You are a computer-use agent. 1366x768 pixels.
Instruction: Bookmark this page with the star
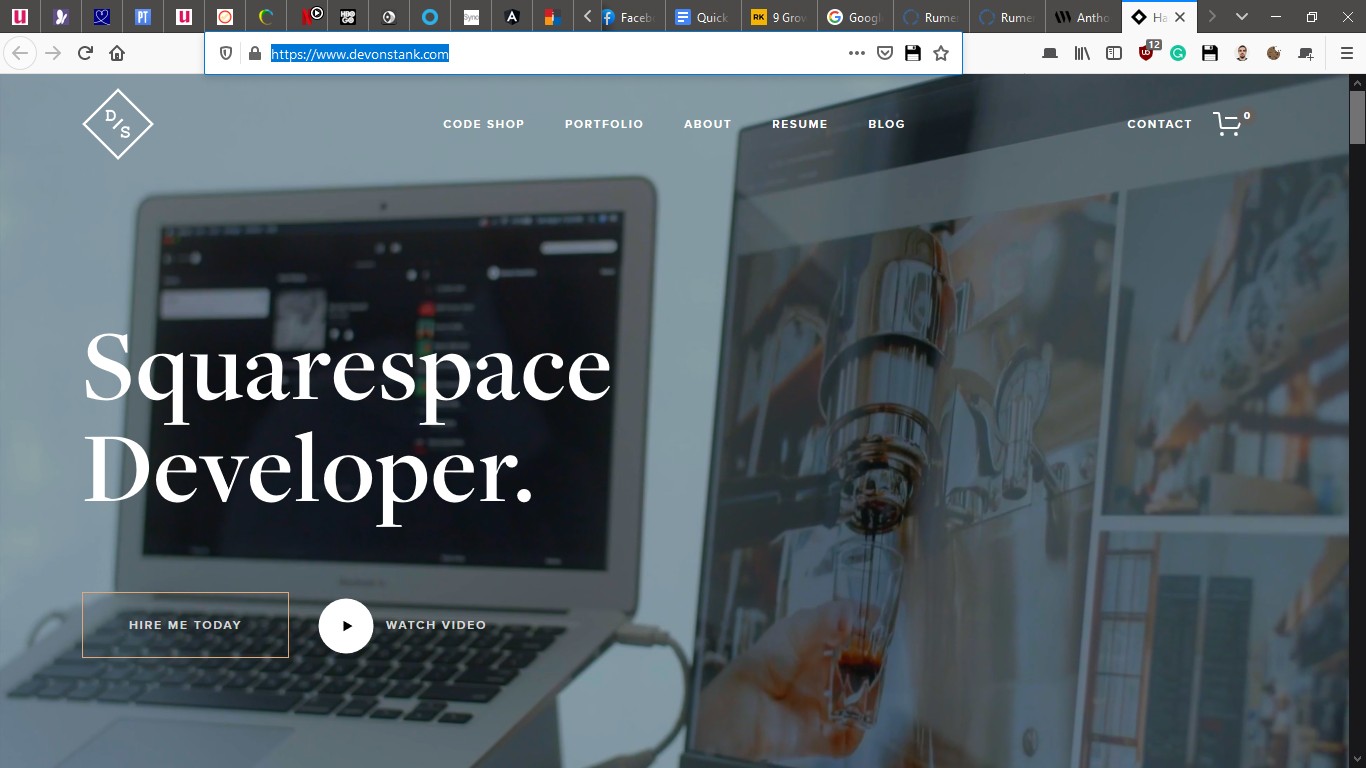941,54
